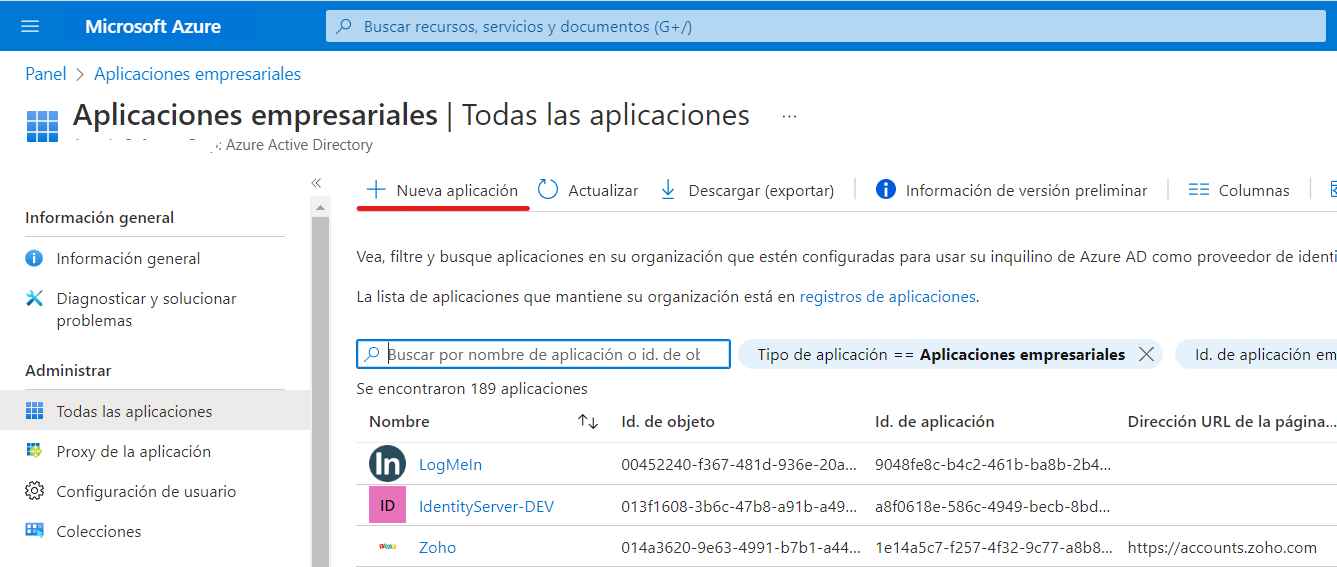Click the download arrow icon
The height and width of the screenshot is (567, 1337).
(668, 190)
